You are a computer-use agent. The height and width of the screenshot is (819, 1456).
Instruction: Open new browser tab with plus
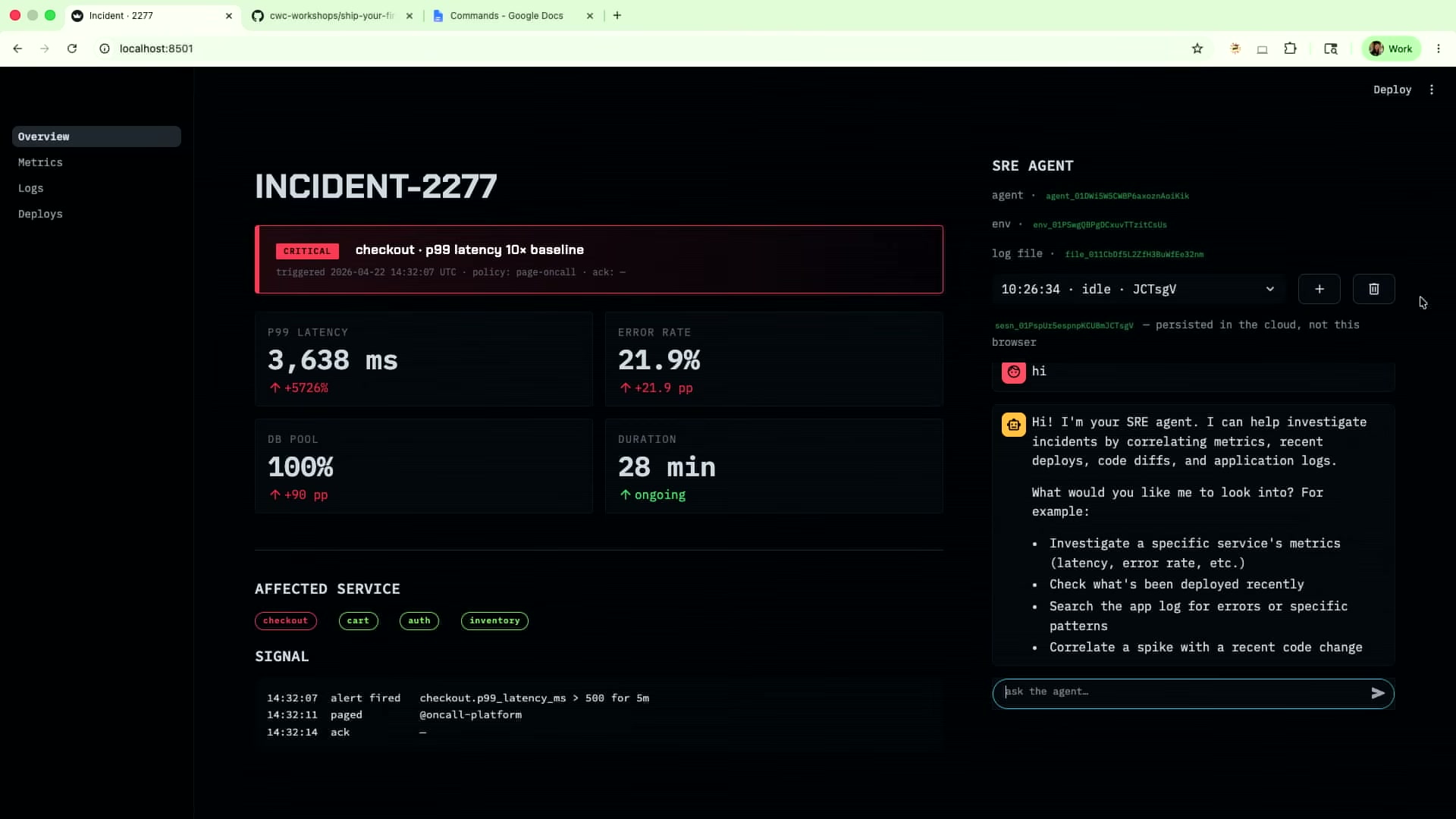617,15
